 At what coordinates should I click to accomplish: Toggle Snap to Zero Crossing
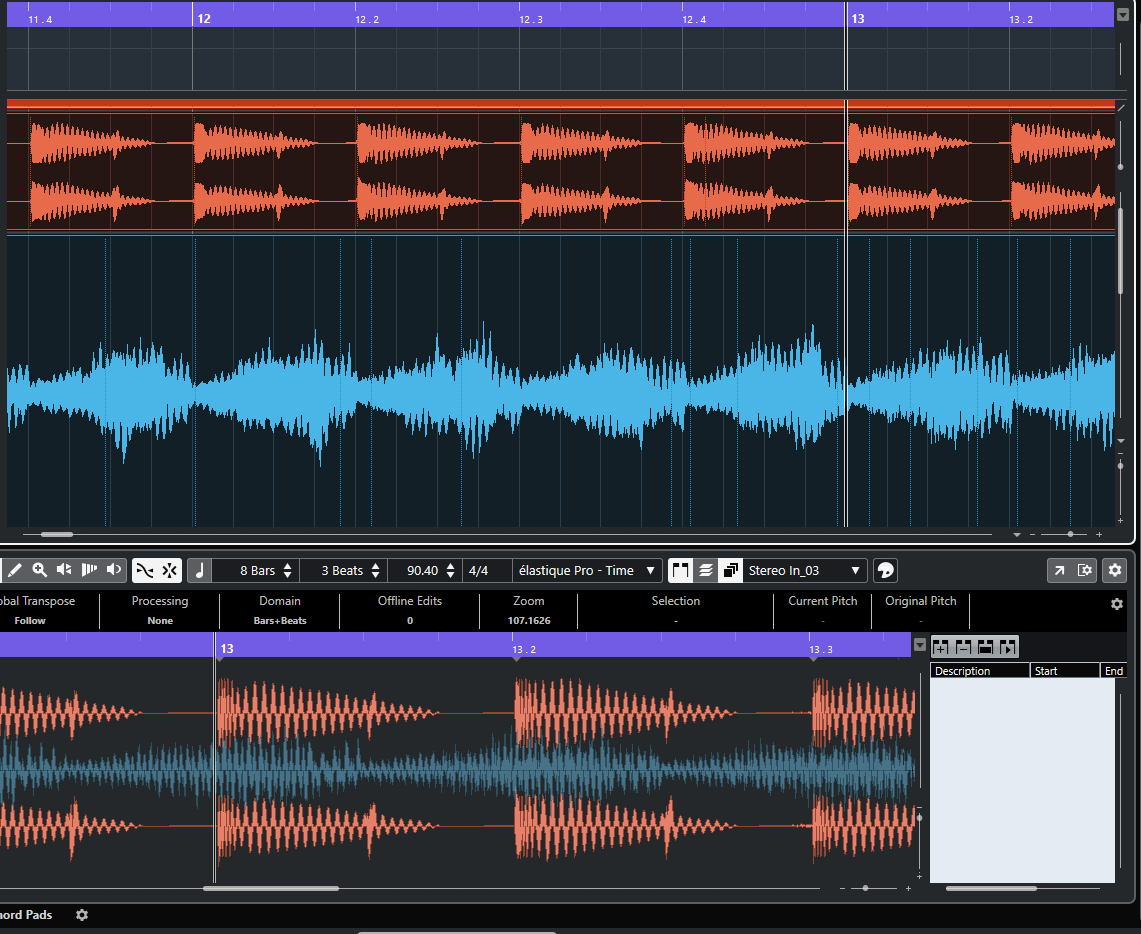(x=145, y=570)
